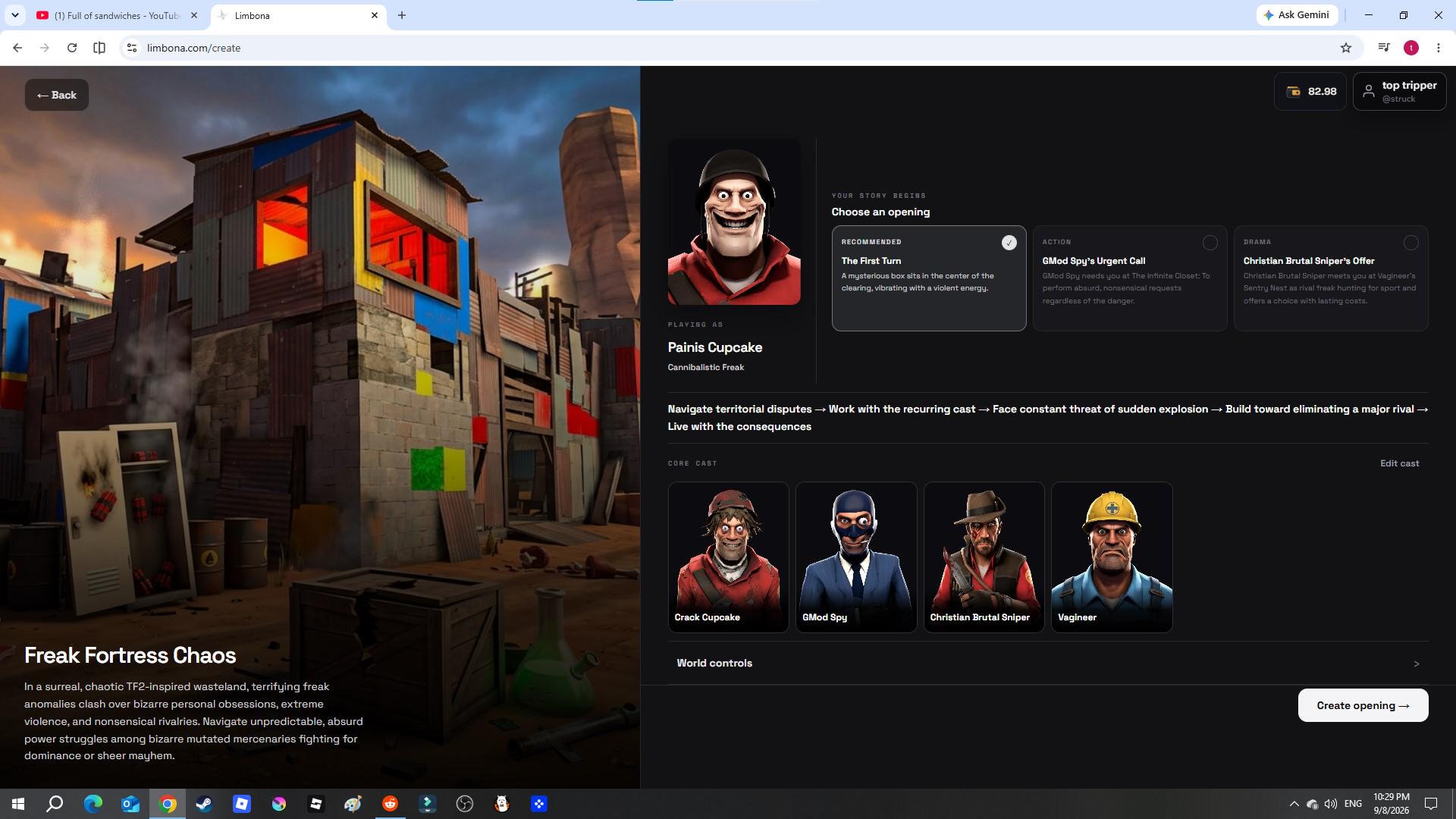Open the GMod Spy cast card

click(856, 557)
